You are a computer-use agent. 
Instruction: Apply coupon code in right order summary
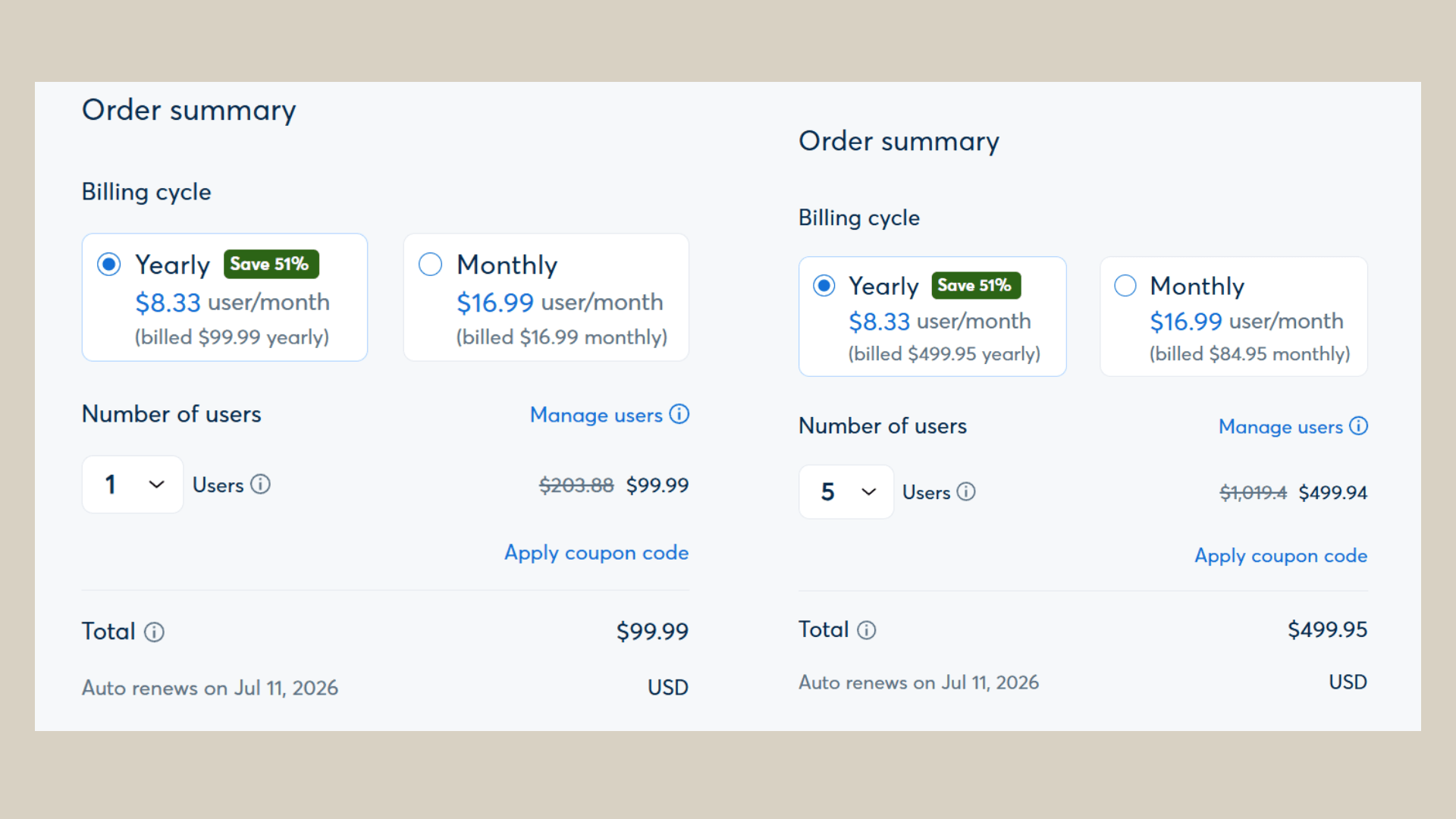point(1281,556)
